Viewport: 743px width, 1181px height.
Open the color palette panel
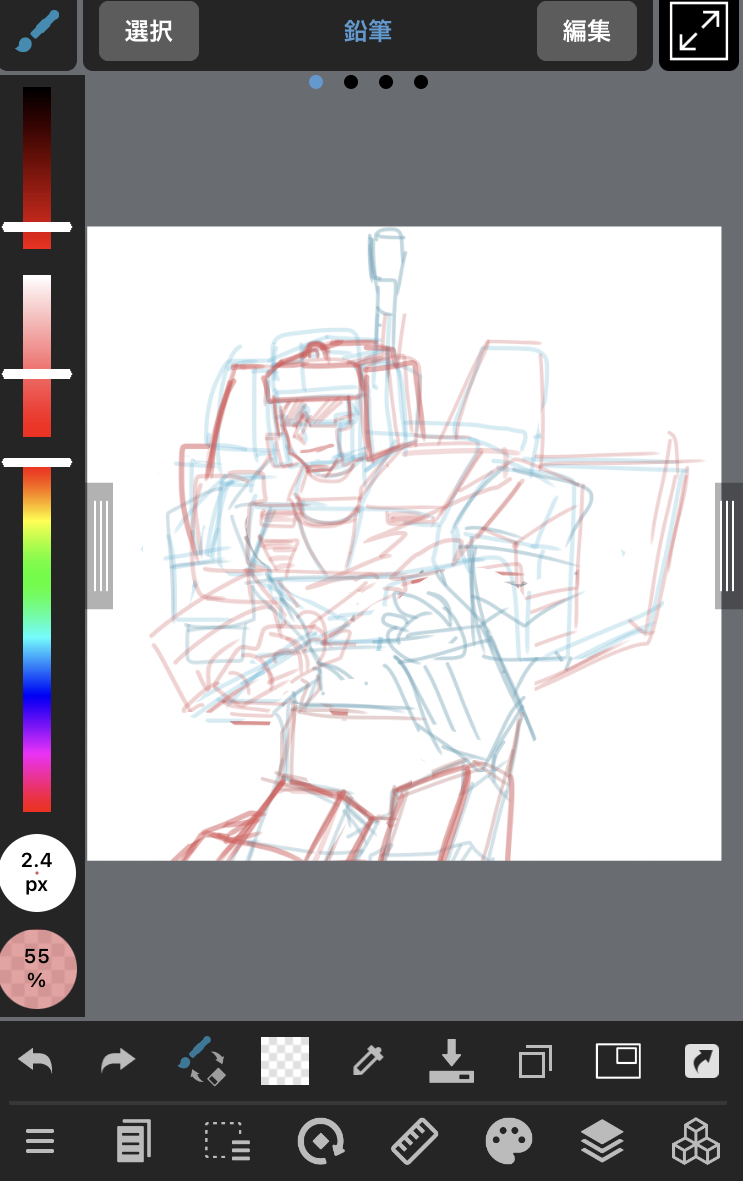pos(509,1140)
